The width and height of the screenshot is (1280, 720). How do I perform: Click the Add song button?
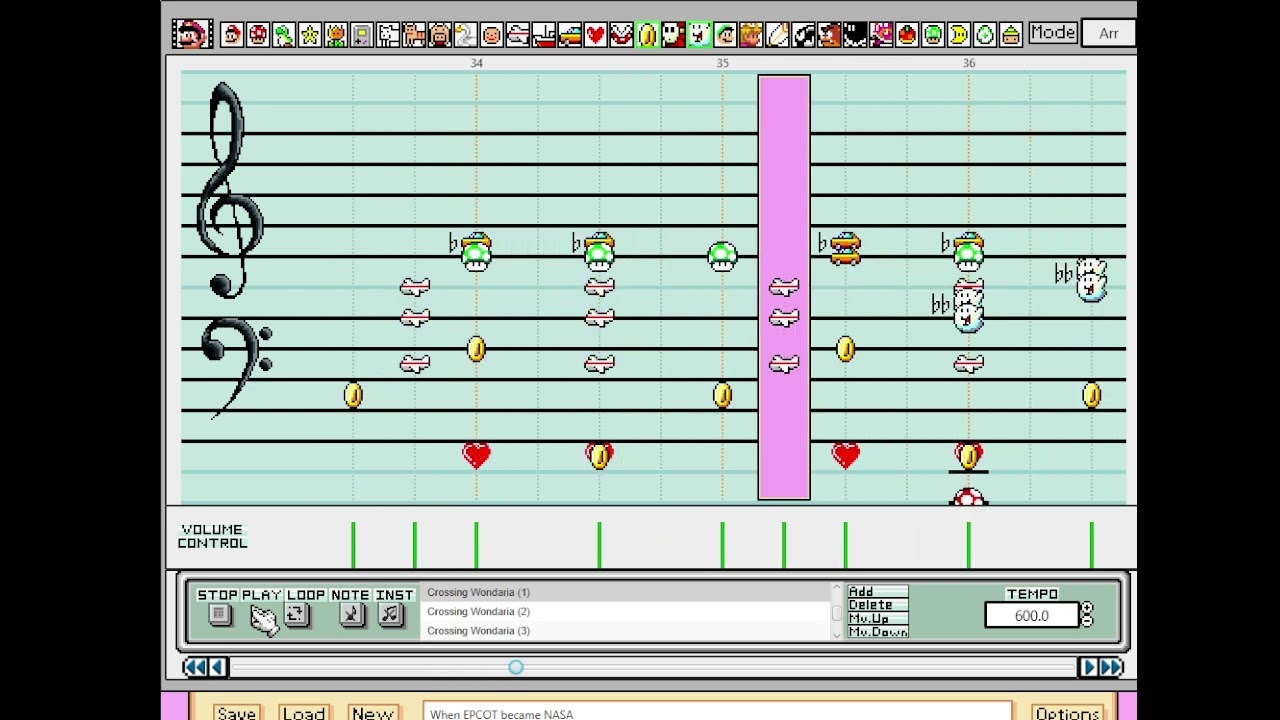point(878,592)
